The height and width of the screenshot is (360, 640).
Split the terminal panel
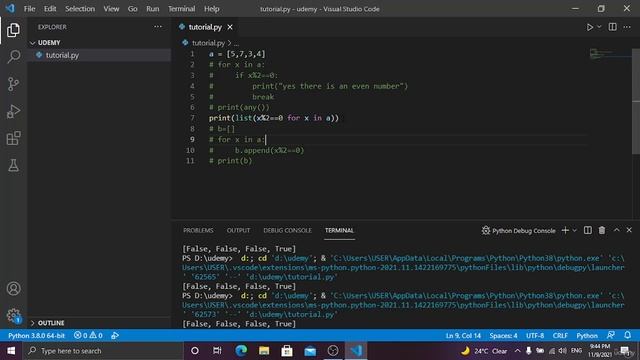(x=588, y=231)
